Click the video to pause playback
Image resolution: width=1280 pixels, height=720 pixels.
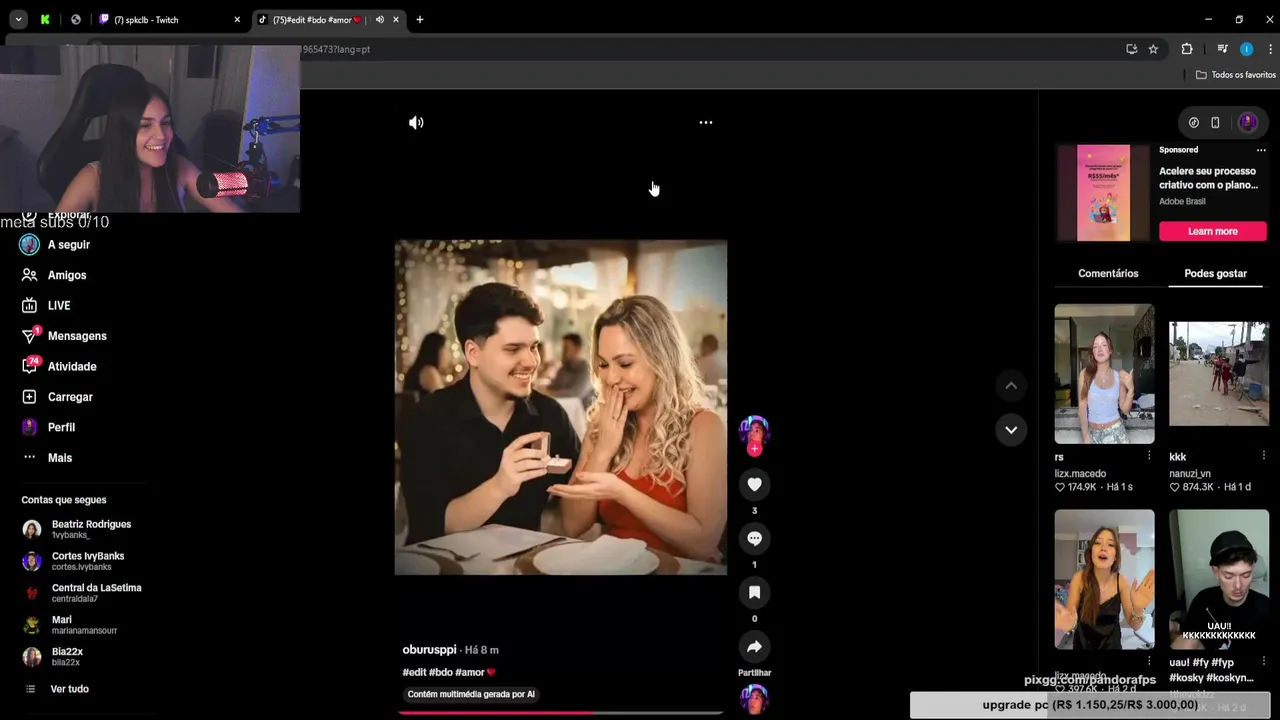click(x=560, y=407)
